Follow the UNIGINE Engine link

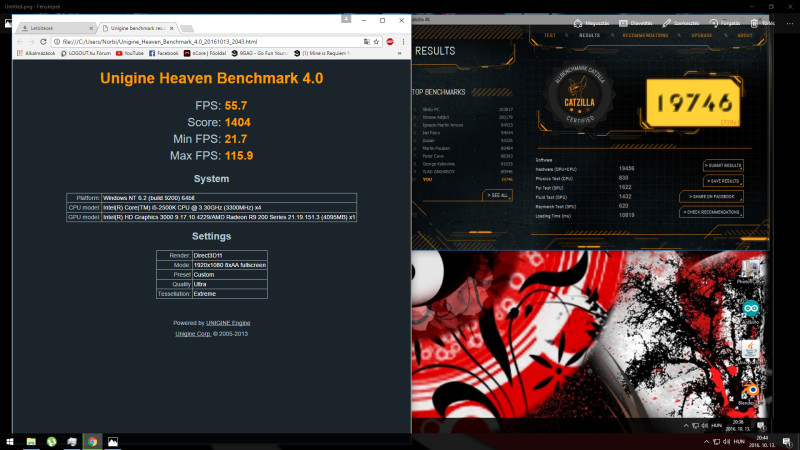tap(228, 323)
